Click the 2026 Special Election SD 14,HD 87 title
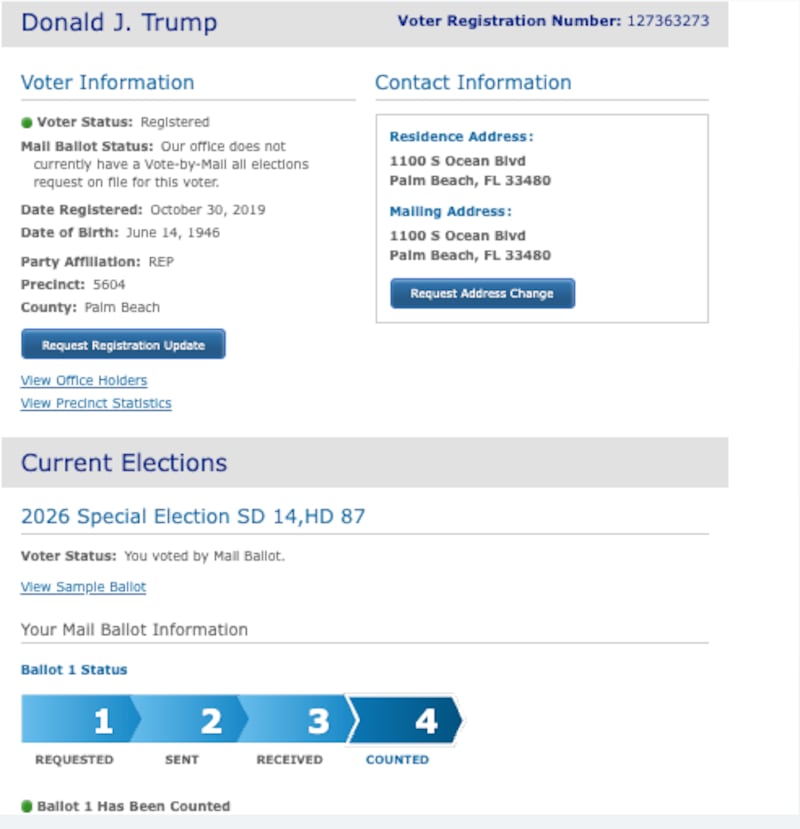This screenshot has height=829, width=800. tap(193, 516)
